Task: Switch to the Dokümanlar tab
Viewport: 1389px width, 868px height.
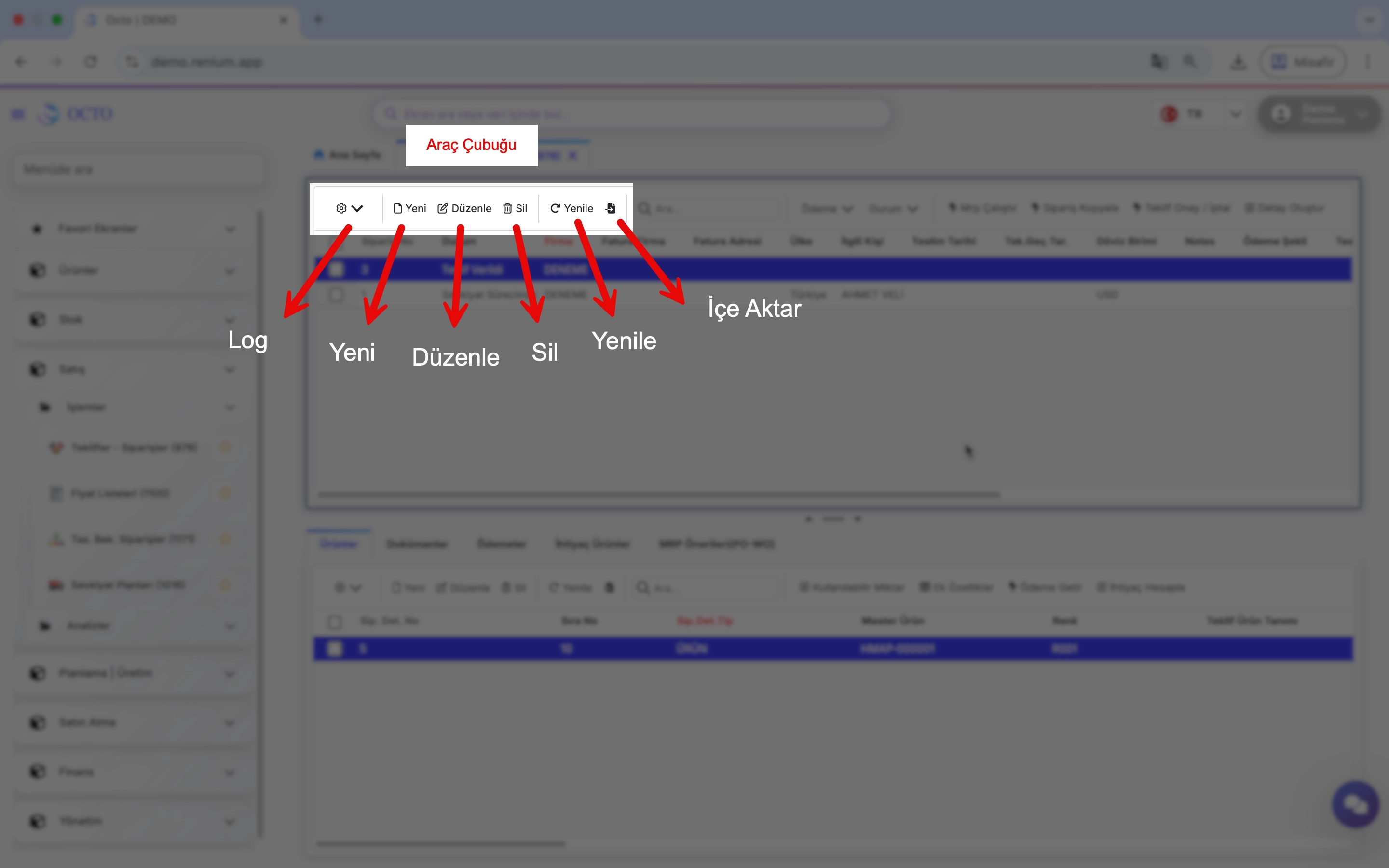Action: pos(417,543)
